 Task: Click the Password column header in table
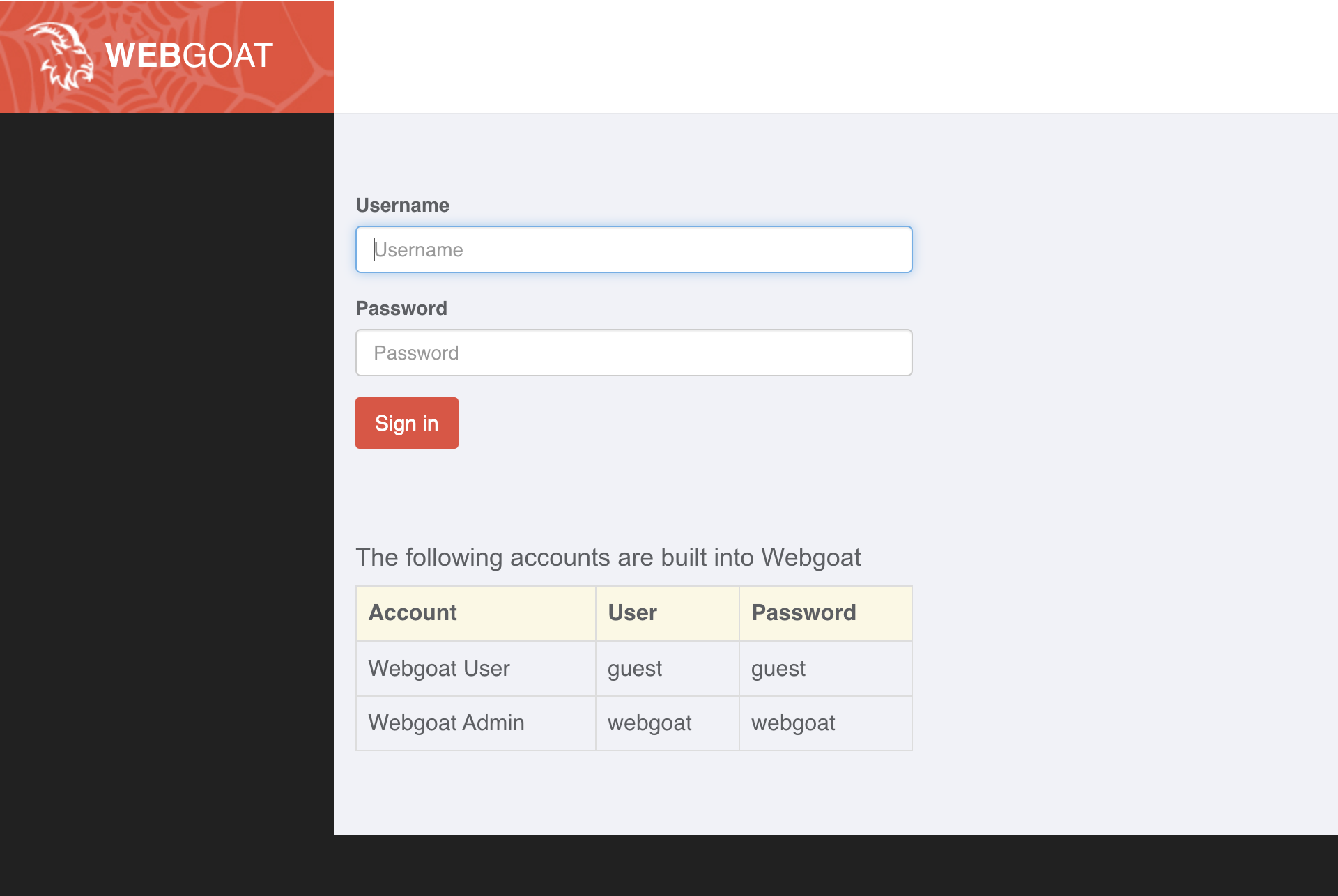tap(826, 612)
